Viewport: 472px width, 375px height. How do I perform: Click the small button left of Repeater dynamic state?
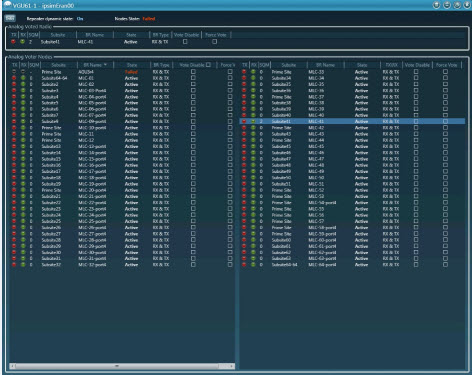[10, 18]
